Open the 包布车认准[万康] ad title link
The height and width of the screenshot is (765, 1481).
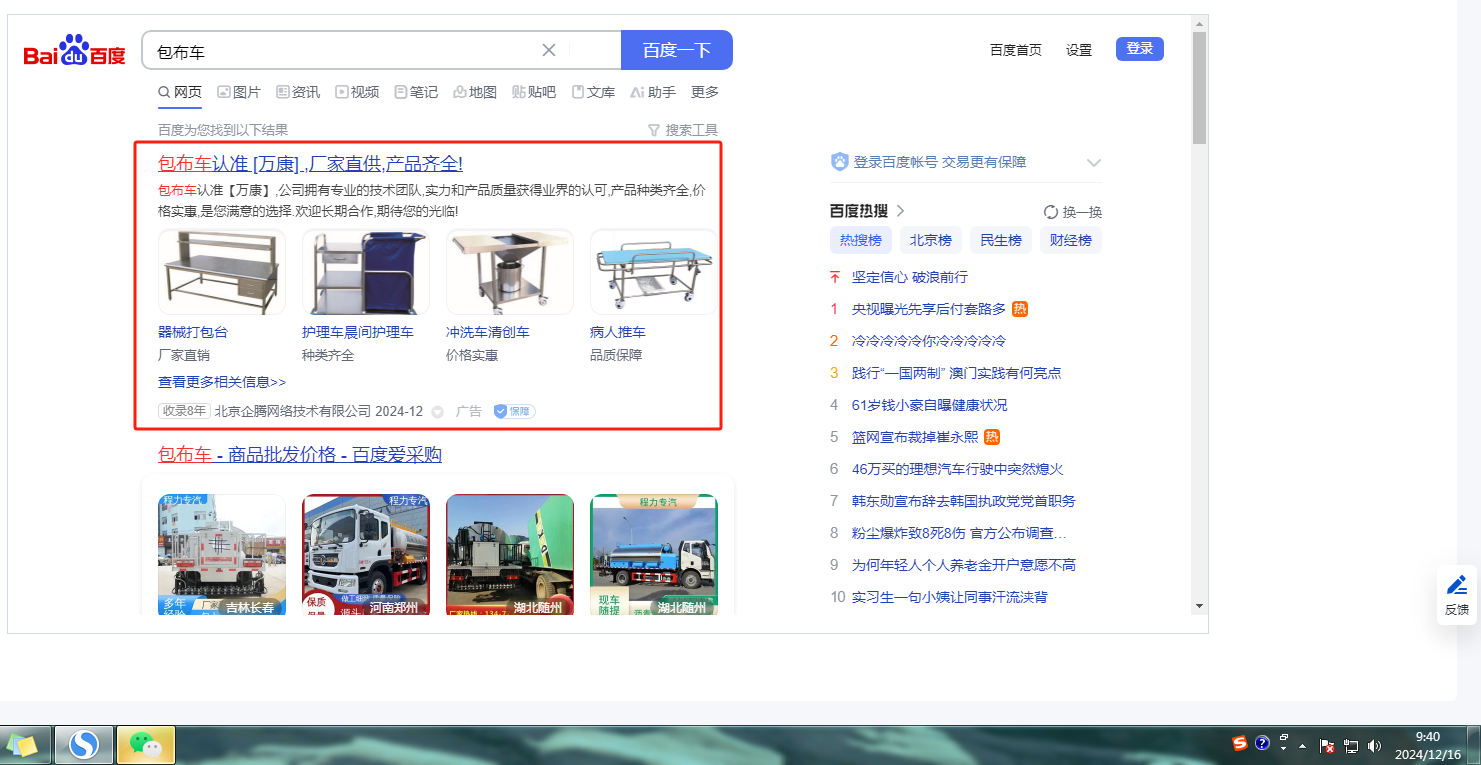pyautogui.click(x=310, y=164)
